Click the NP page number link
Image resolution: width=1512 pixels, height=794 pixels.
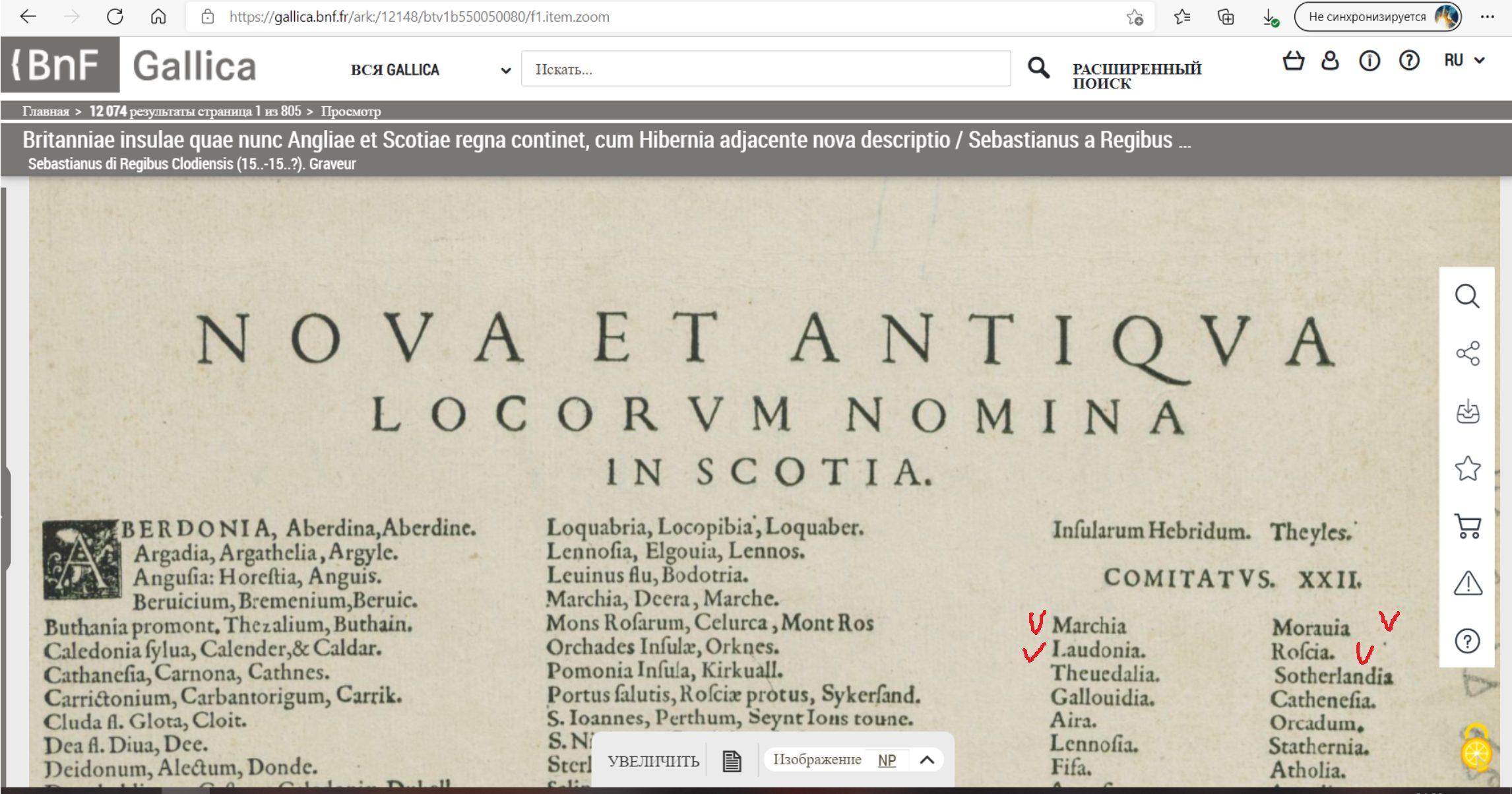(887, 760)
